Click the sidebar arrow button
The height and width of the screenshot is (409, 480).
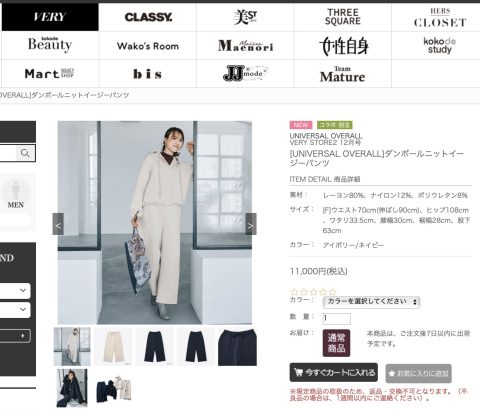(x=23, y=336)
